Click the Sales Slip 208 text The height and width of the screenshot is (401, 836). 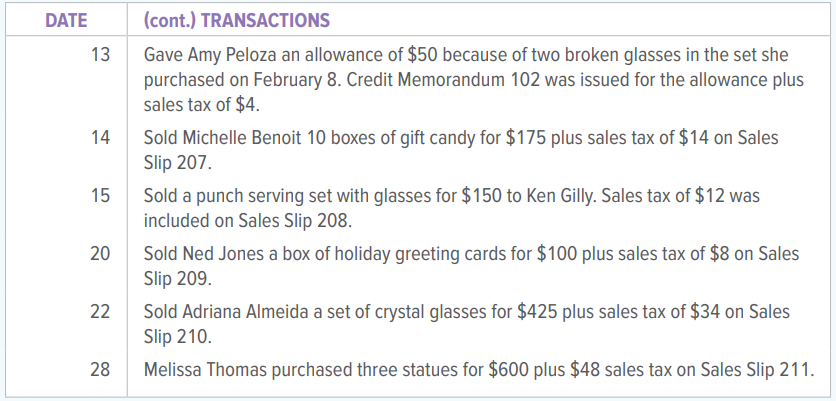tap(295, 220)
